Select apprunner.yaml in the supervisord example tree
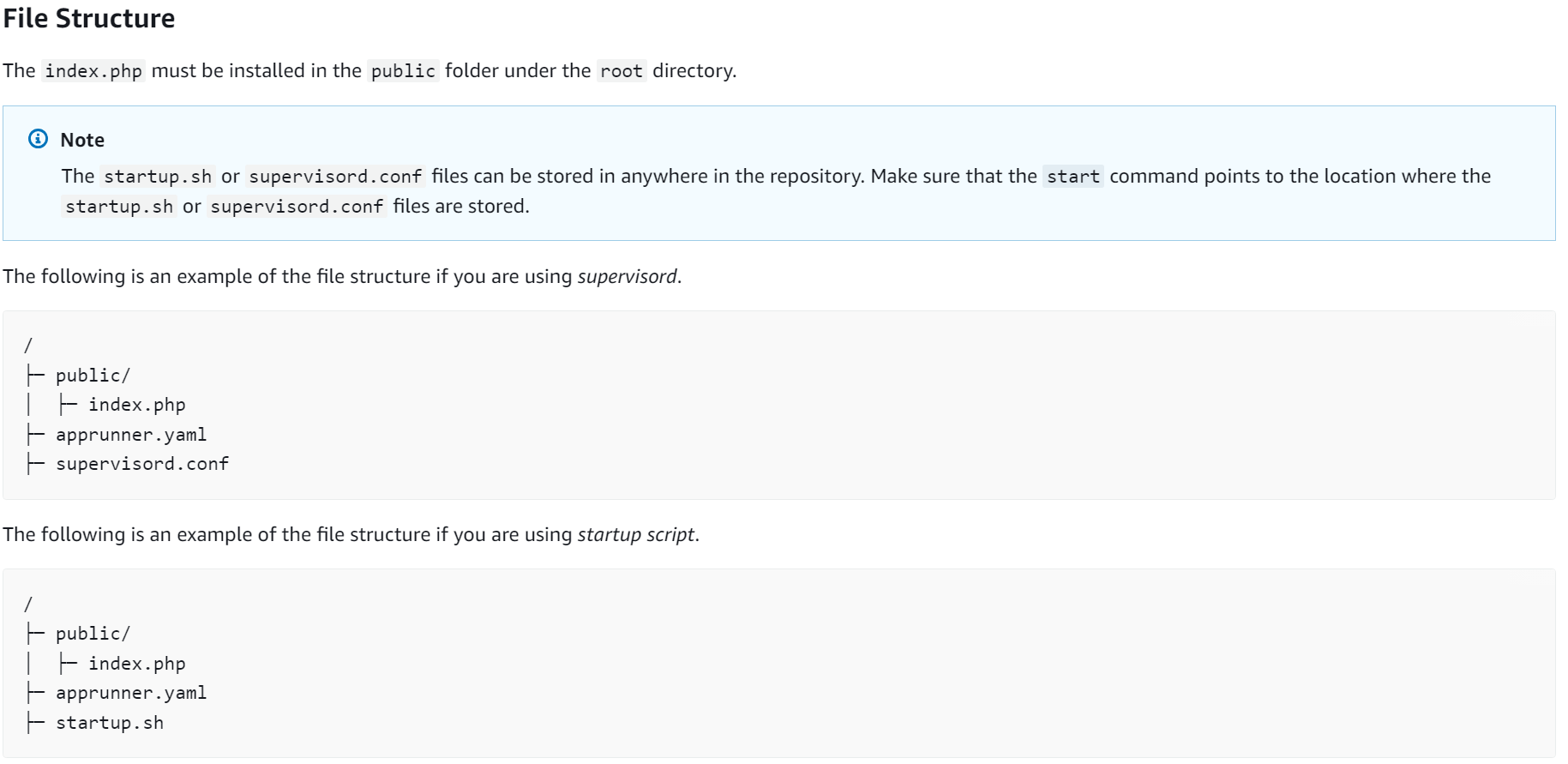The height and width of the screenshot is (764, 1568). pyautogui.click(x=131, y=435)
